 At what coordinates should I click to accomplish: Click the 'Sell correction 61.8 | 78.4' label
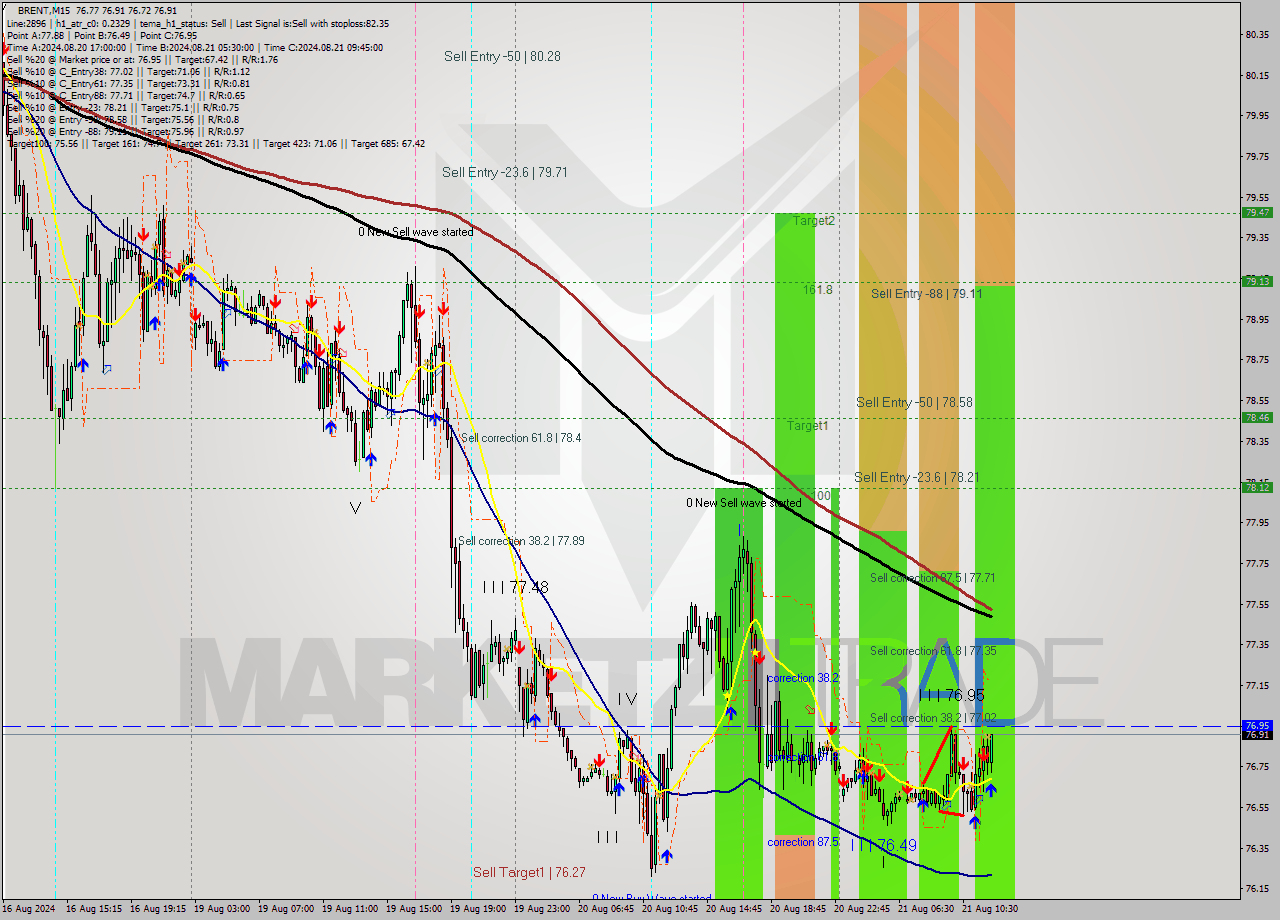click(521, 438)
